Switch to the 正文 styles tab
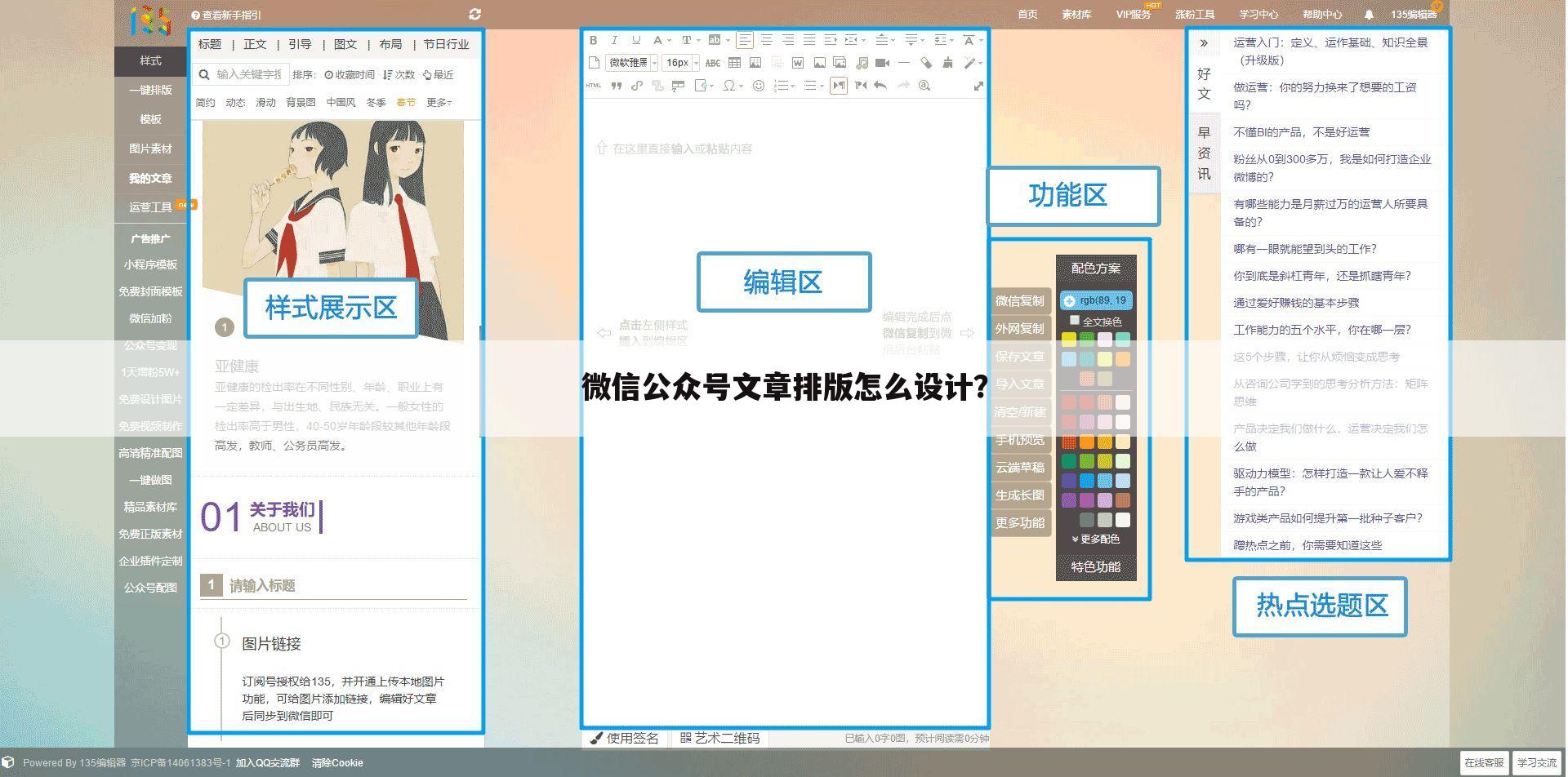 [256, 44]
